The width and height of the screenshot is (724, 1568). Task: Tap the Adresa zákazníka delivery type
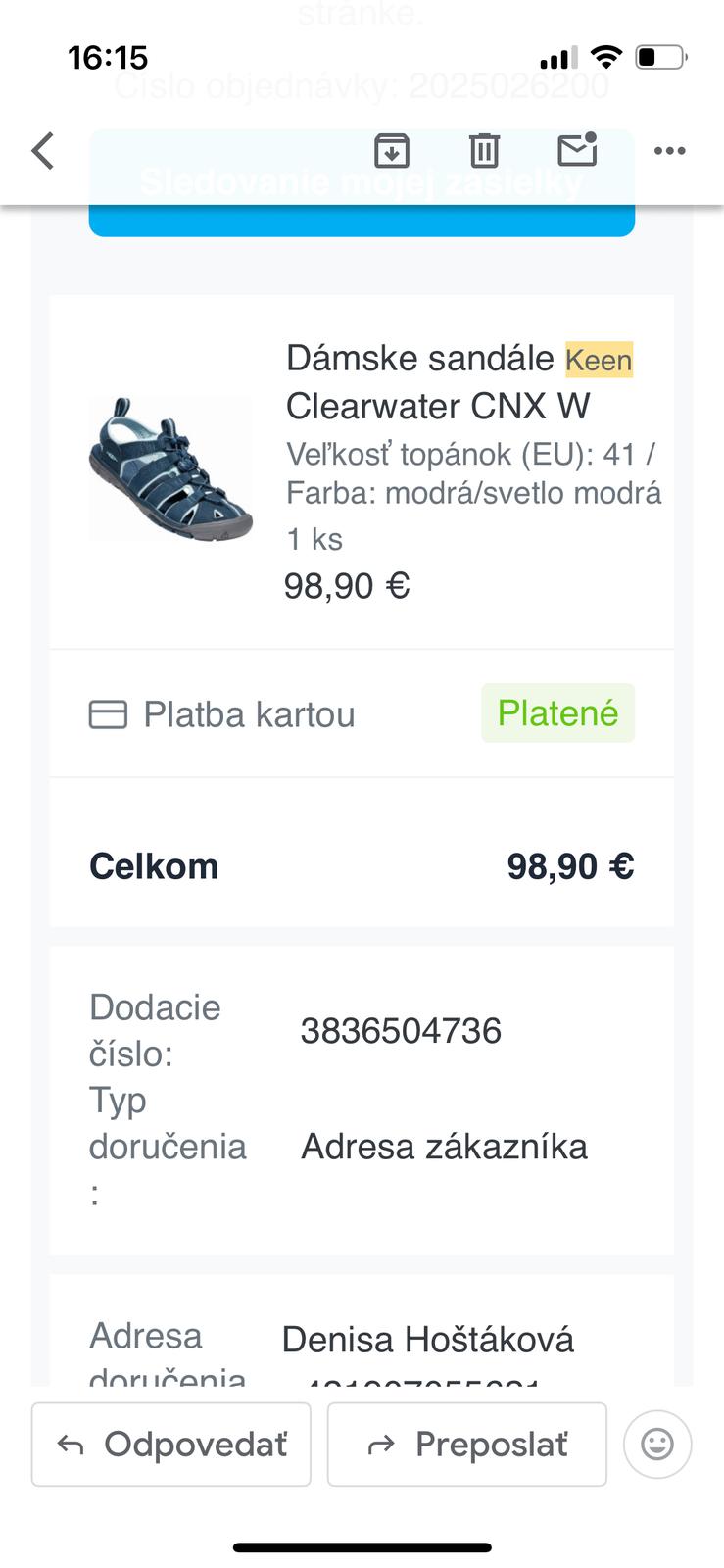444,1146
